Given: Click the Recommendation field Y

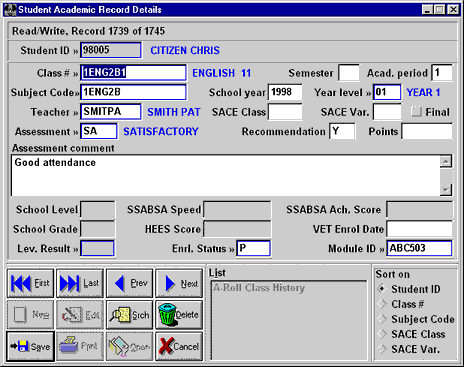Looking at the screenshot, I should (x=342, y=131).
